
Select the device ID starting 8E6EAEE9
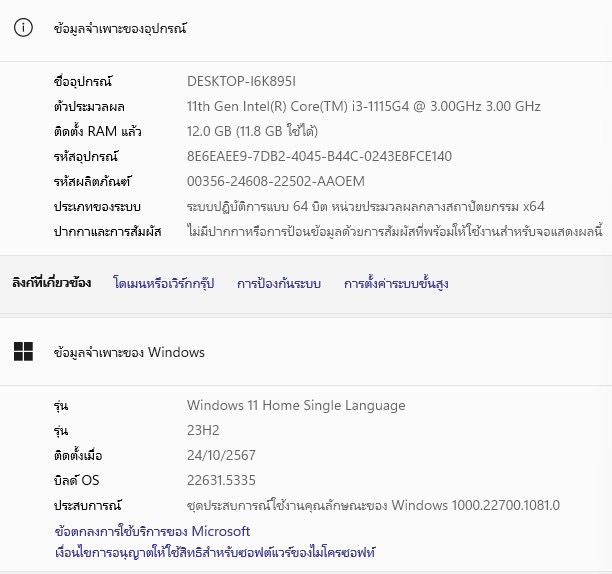319,156
